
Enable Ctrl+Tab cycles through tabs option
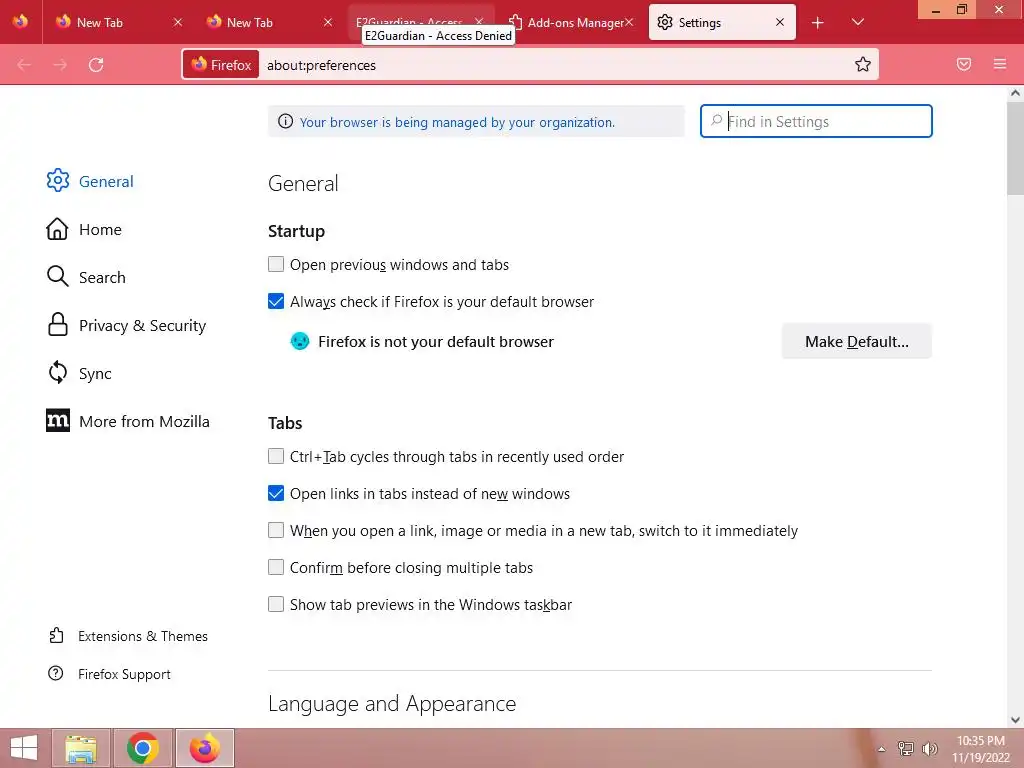click(276, 456)
